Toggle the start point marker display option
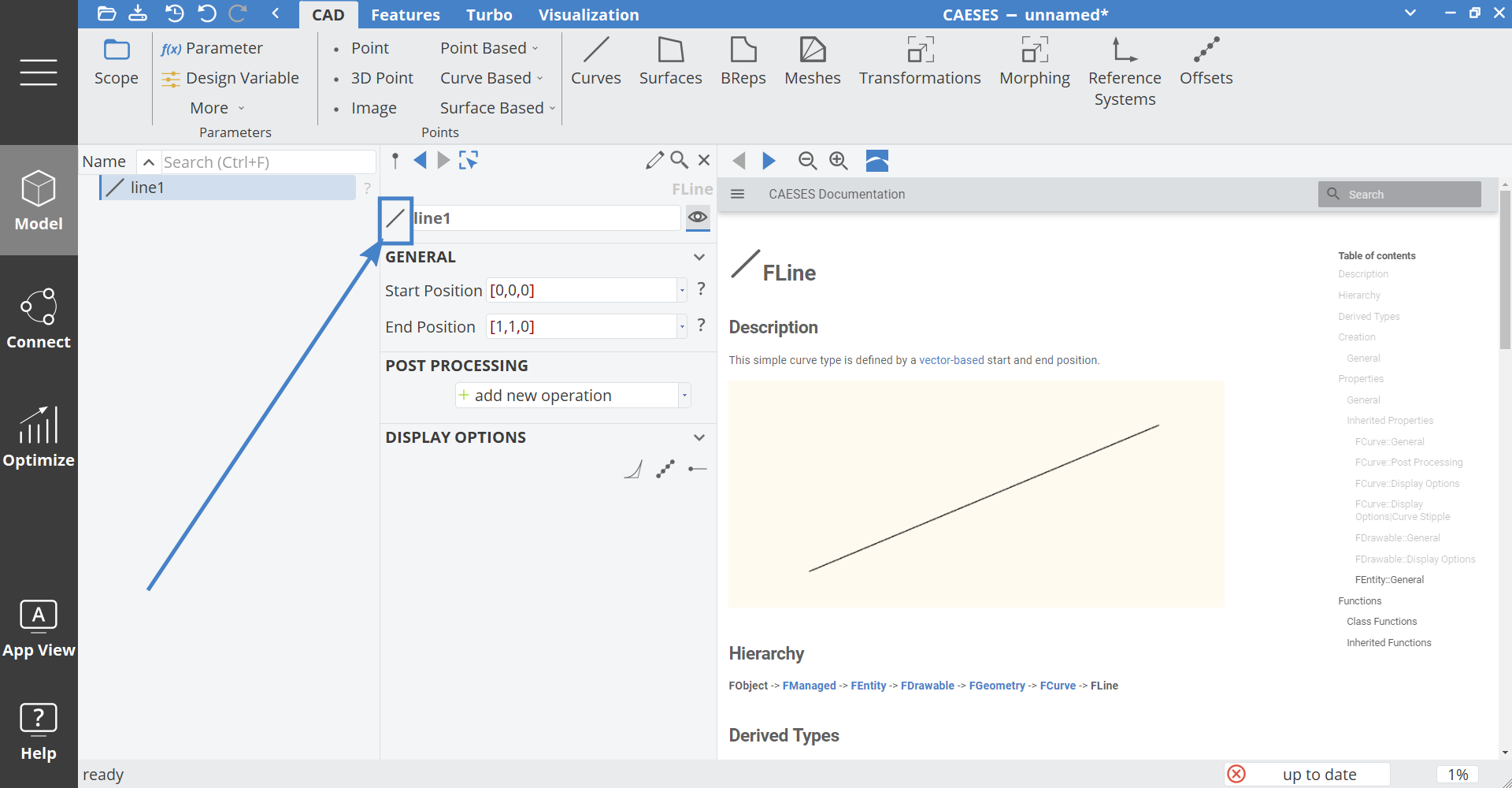1512x788 pixels. [x=697, y=470]
